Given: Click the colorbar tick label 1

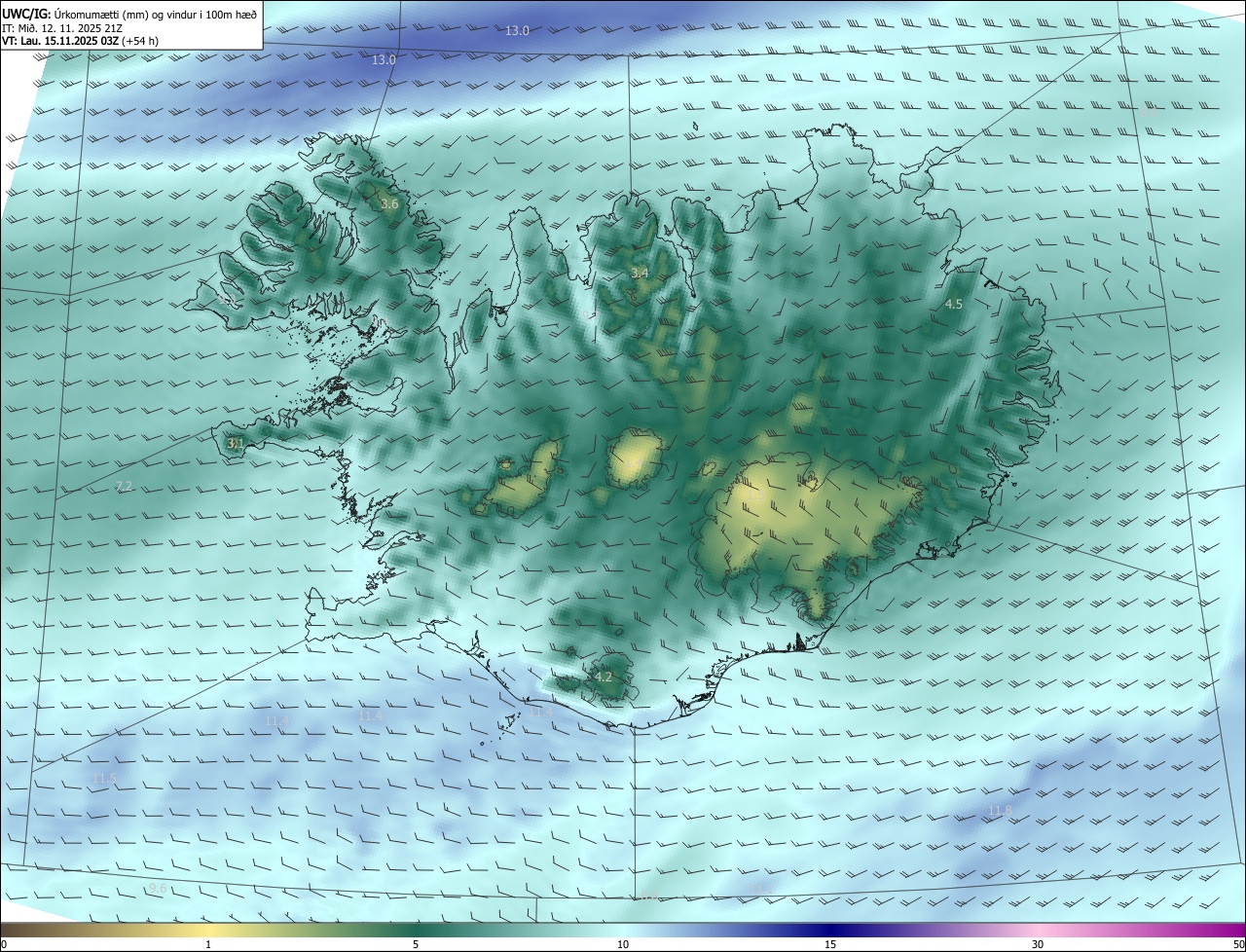Looking at the screenshot, I should click(208, 944).
